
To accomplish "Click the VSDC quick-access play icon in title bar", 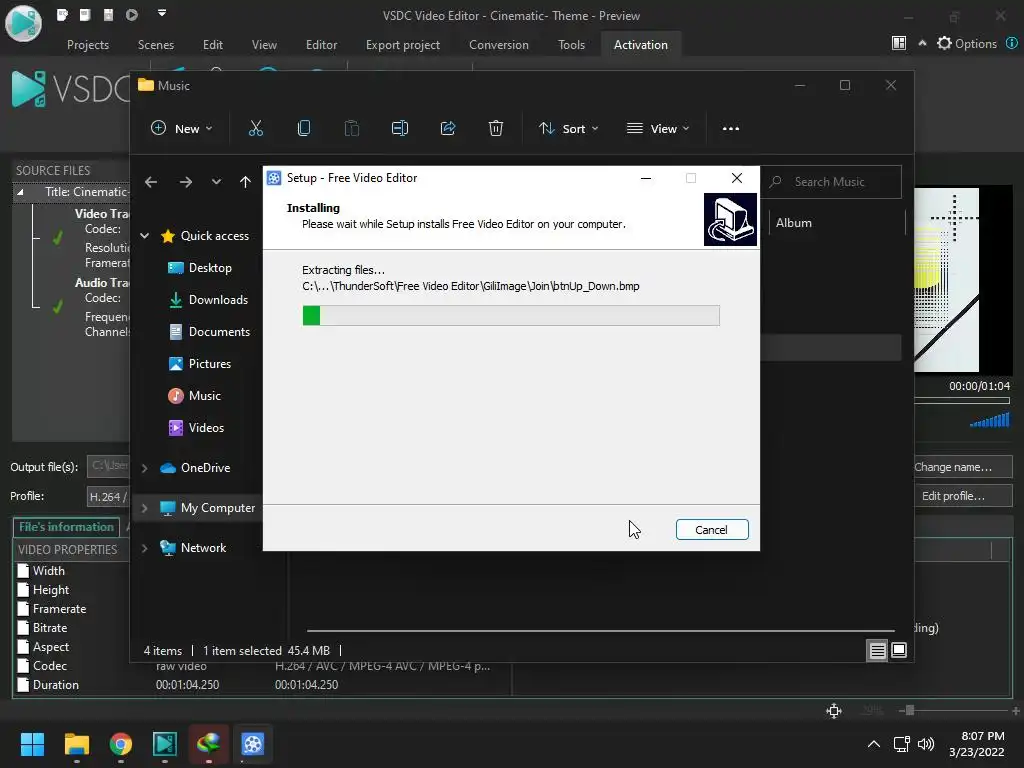I will tap(132, 14).
